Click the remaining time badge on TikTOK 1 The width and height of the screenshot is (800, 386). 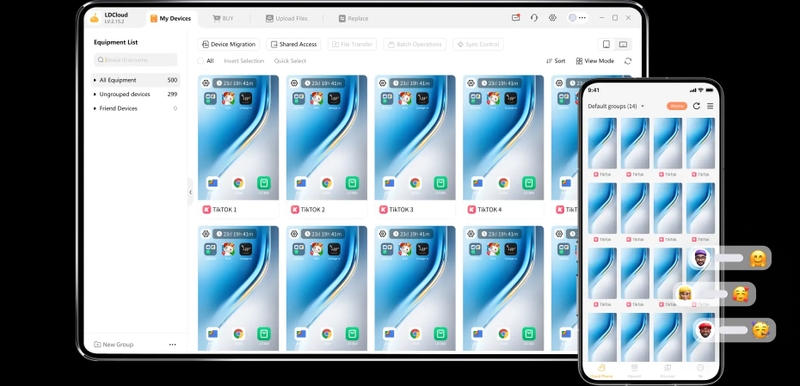[x=234, y=83]
